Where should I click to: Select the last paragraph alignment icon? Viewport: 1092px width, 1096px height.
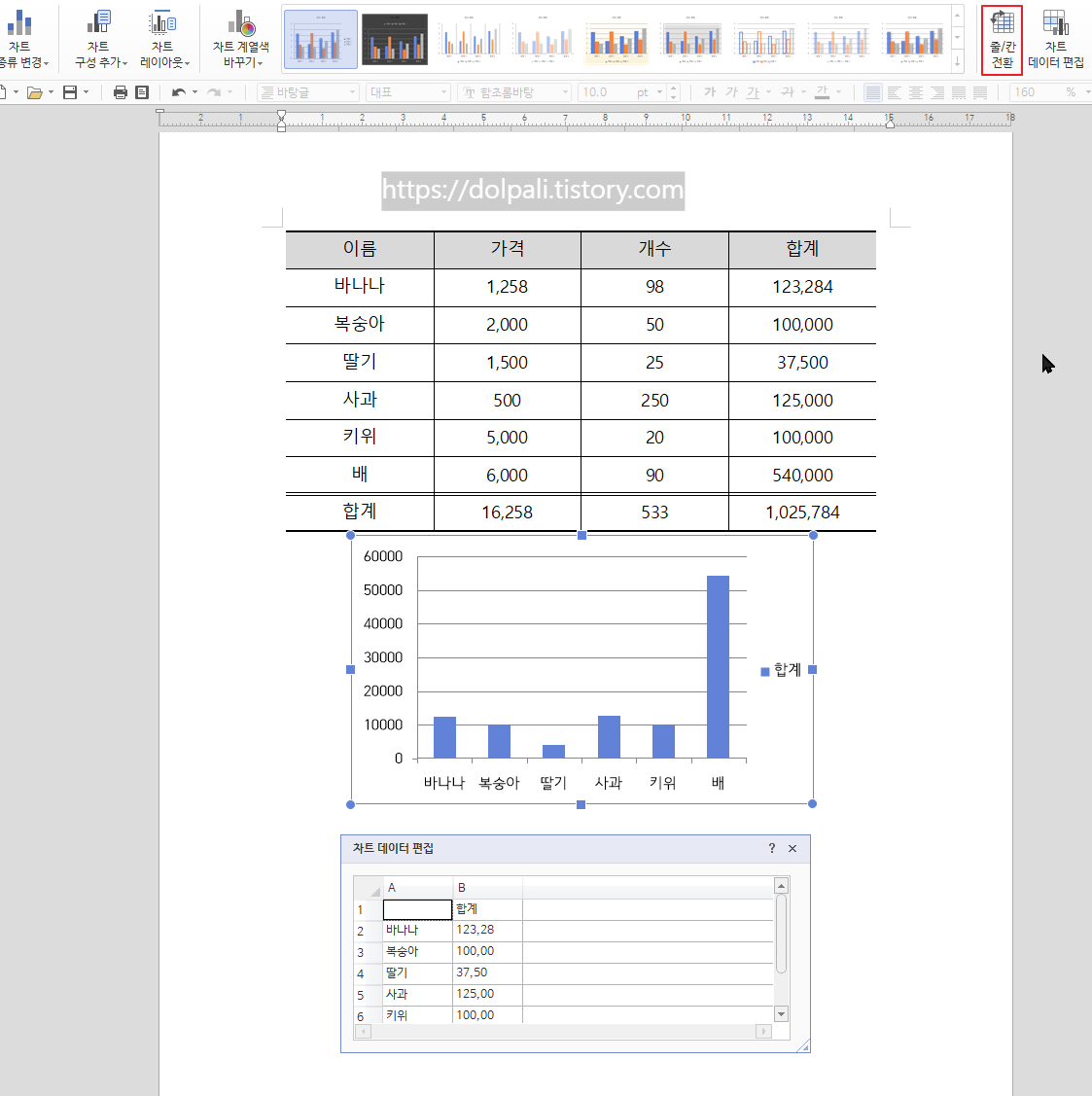981,92
